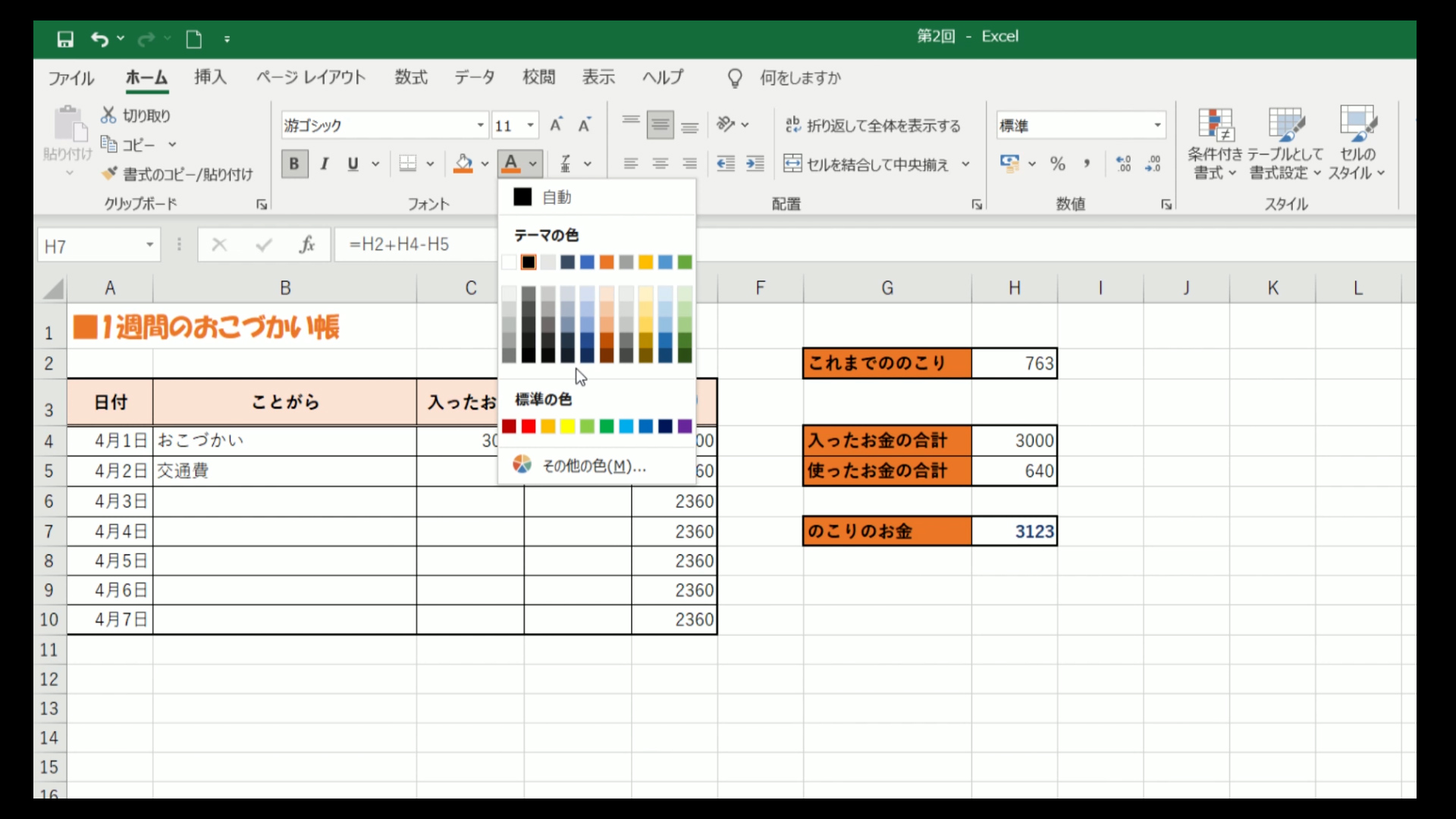Click the New document icon in quick access toolbar
1456x819 pixels.
click(x=194, y=39)
